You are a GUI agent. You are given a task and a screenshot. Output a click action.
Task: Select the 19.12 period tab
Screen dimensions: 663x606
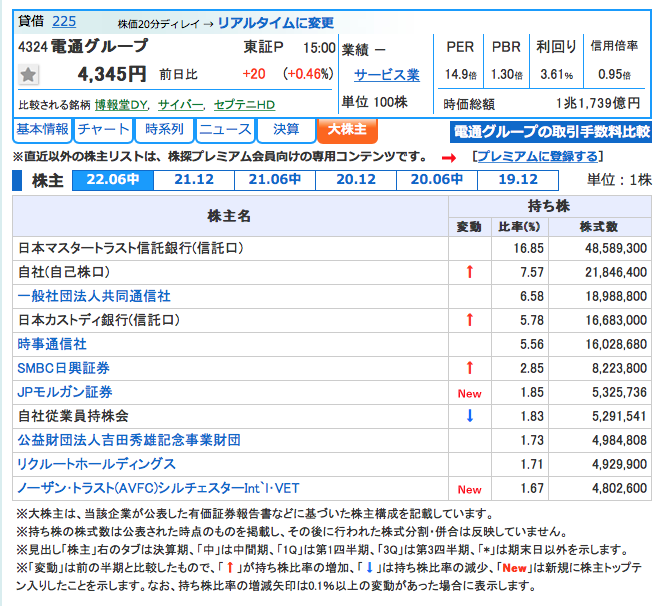pos(518,180)
